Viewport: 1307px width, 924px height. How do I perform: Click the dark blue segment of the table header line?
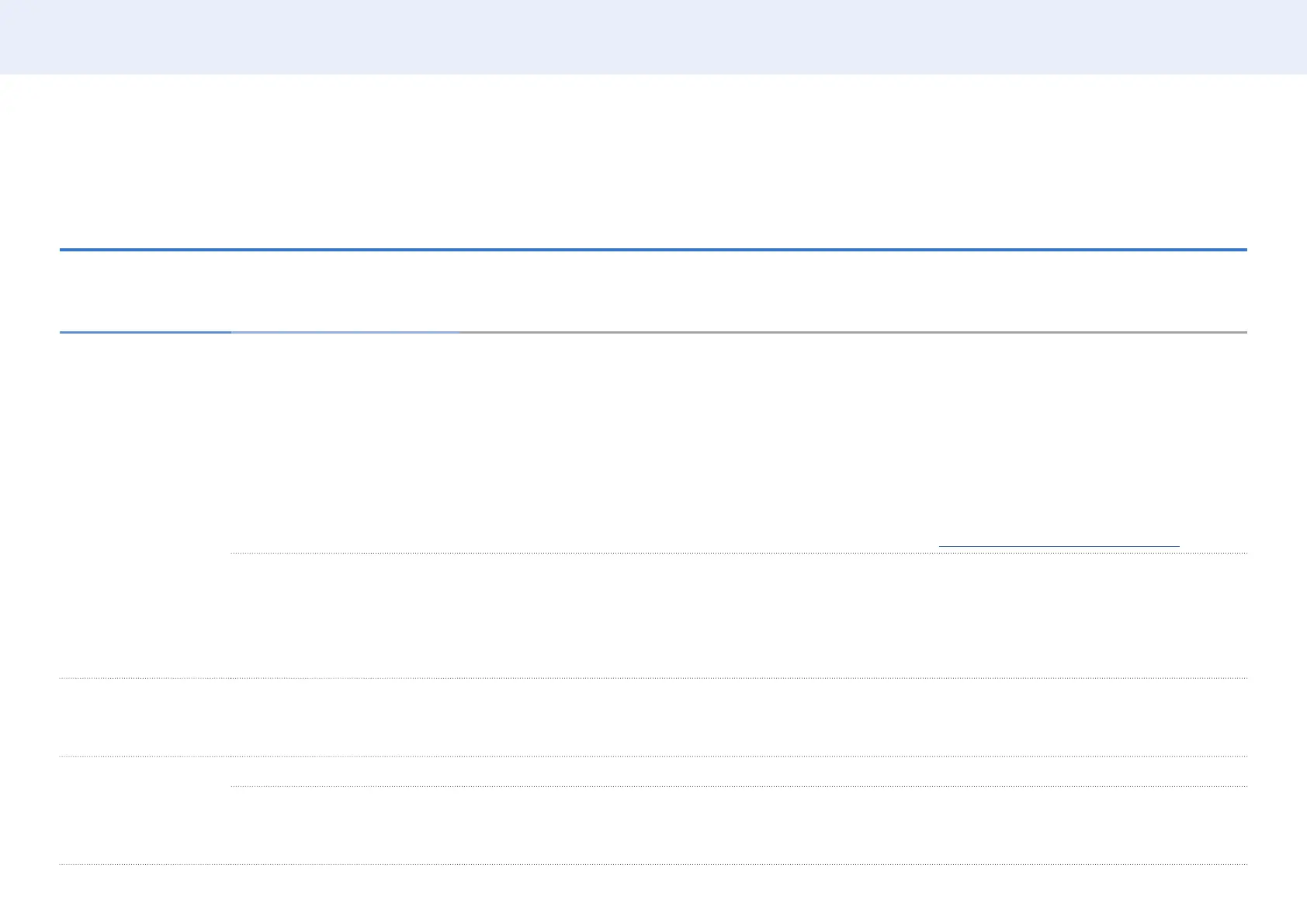(x=145, y=332)
